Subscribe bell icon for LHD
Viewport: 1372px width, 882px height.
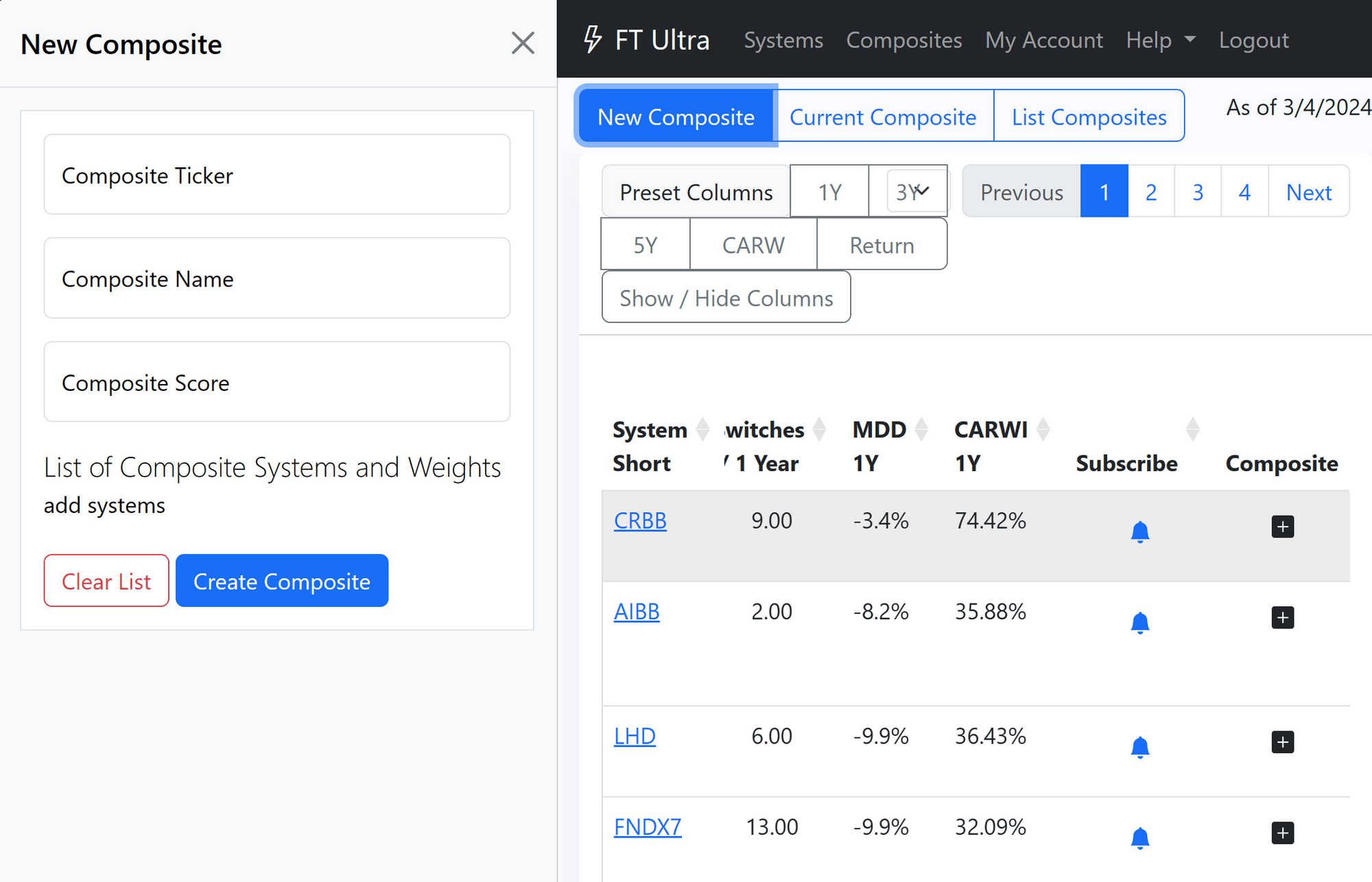click(x=1139, y=747)
